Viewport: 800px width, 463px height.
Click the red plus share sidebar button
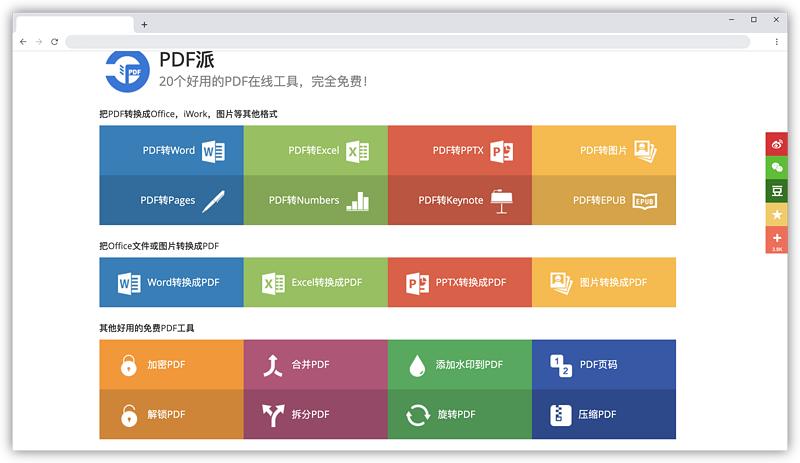click(777, 239)
